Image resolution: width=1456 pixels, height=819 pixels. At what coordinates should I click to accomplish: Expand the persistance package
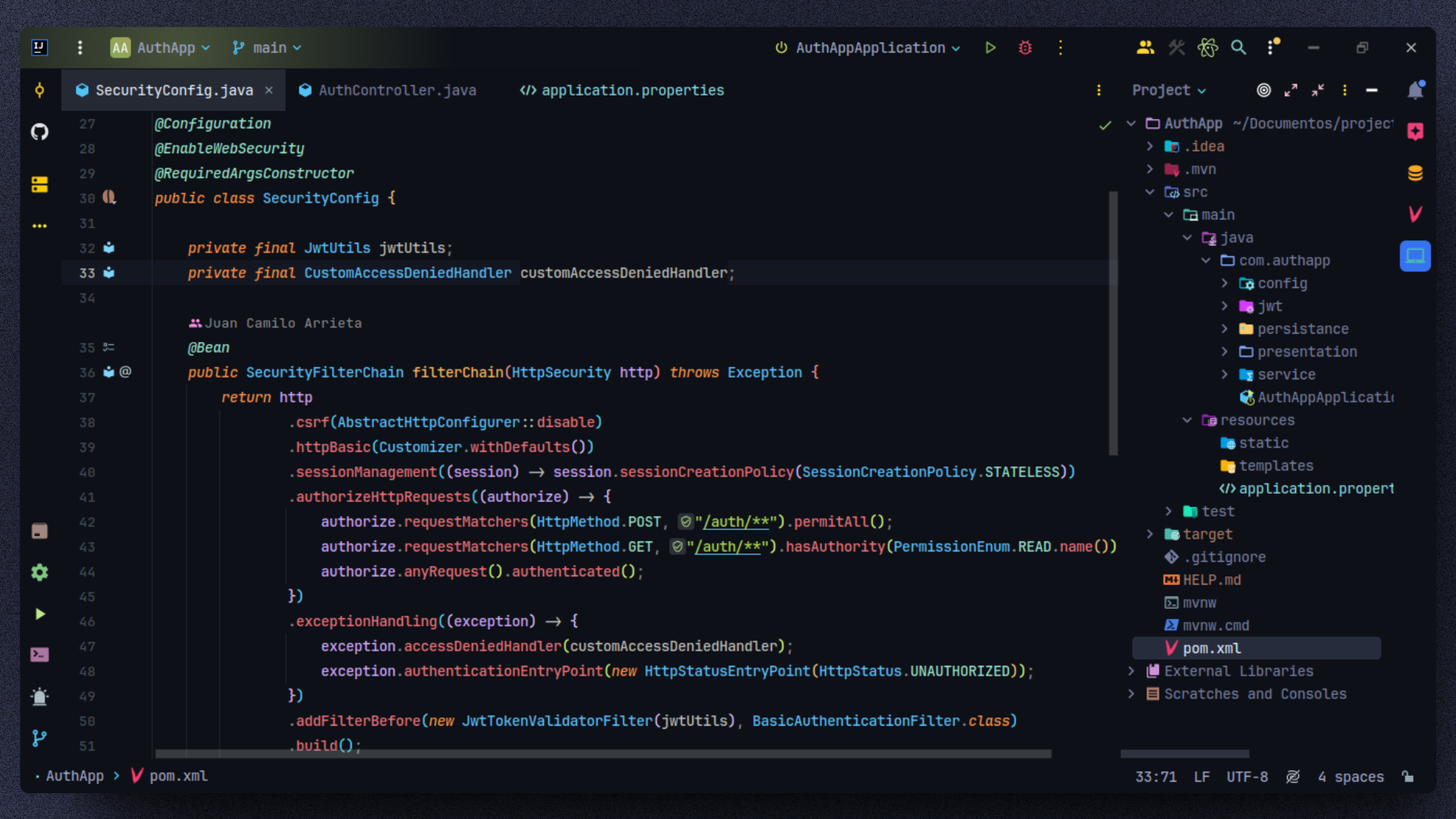[x=1224, y=329]
